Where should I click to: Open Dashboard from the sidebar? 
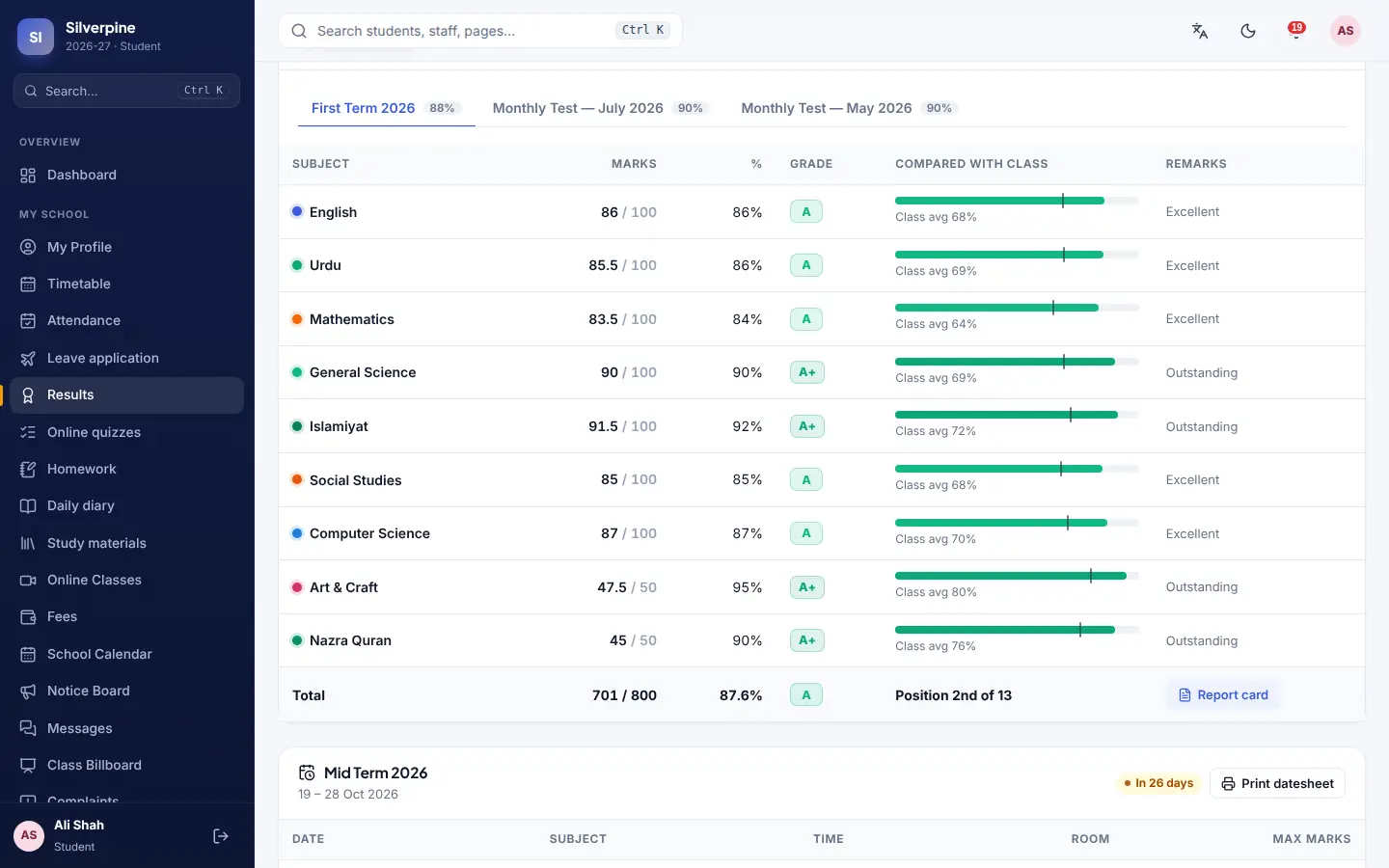[126, 175]
